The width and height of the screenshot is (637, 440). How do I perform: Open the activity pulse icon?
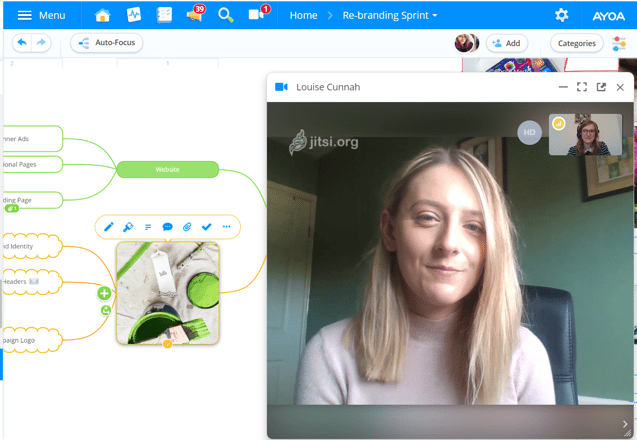(134, 15)
